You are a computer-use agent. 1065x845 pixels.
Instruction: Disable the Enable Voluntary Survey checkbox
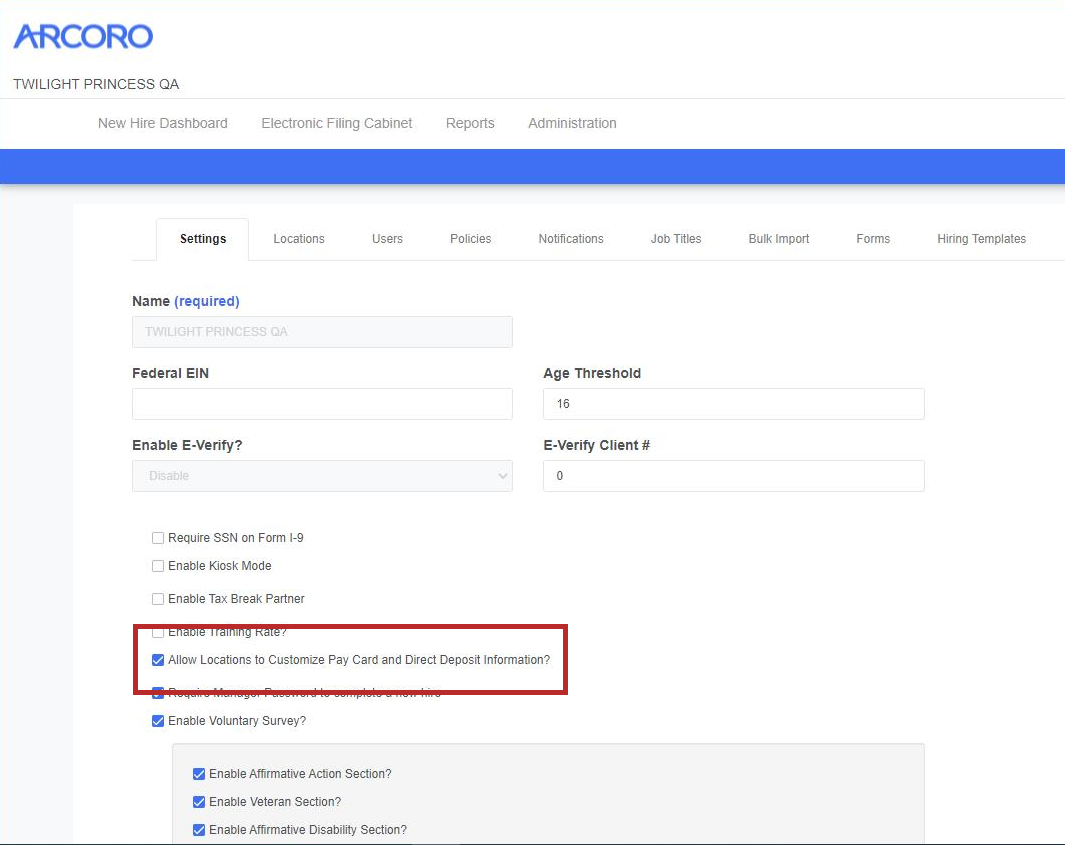(158, 721)
